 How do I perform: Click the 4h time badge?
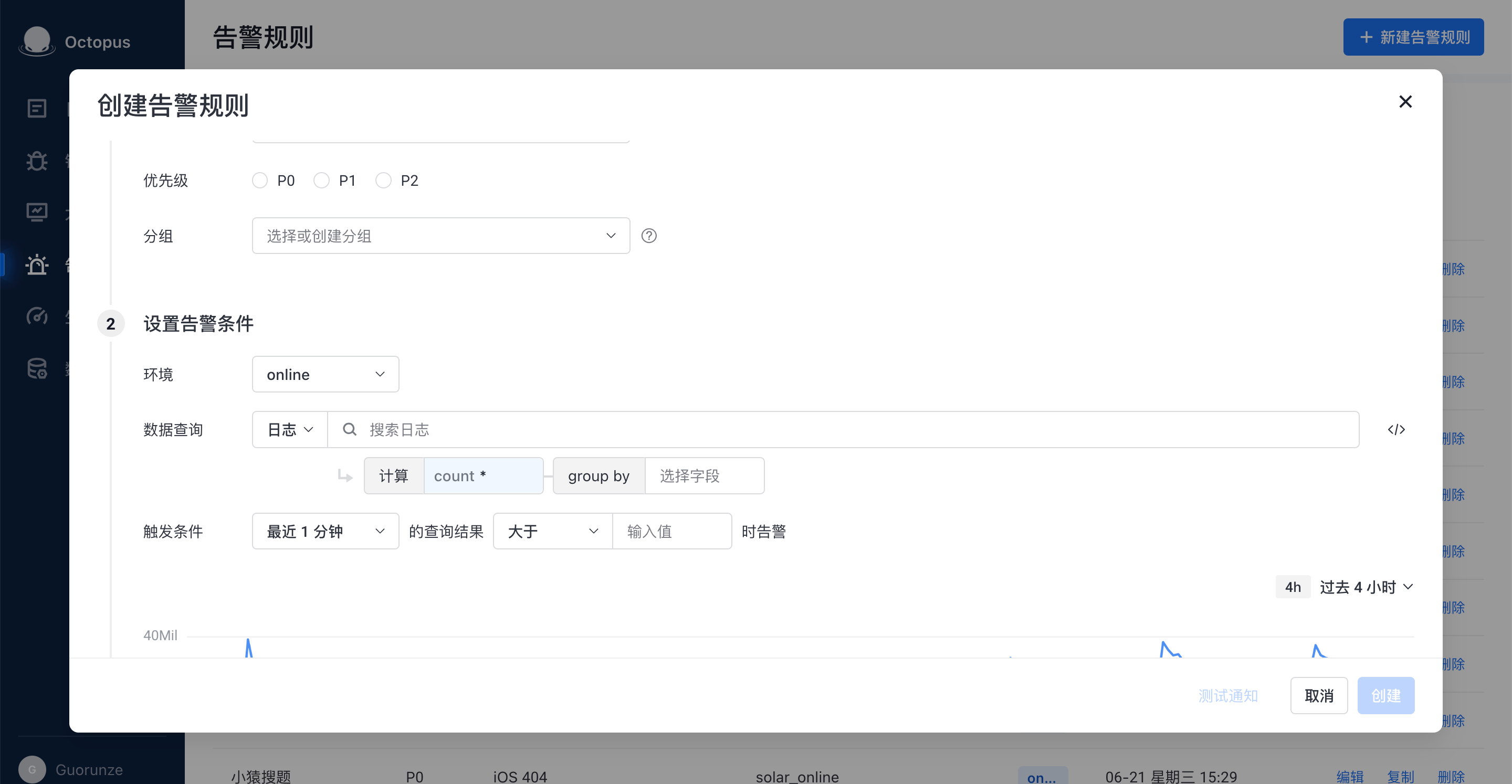click(1293, 587)
